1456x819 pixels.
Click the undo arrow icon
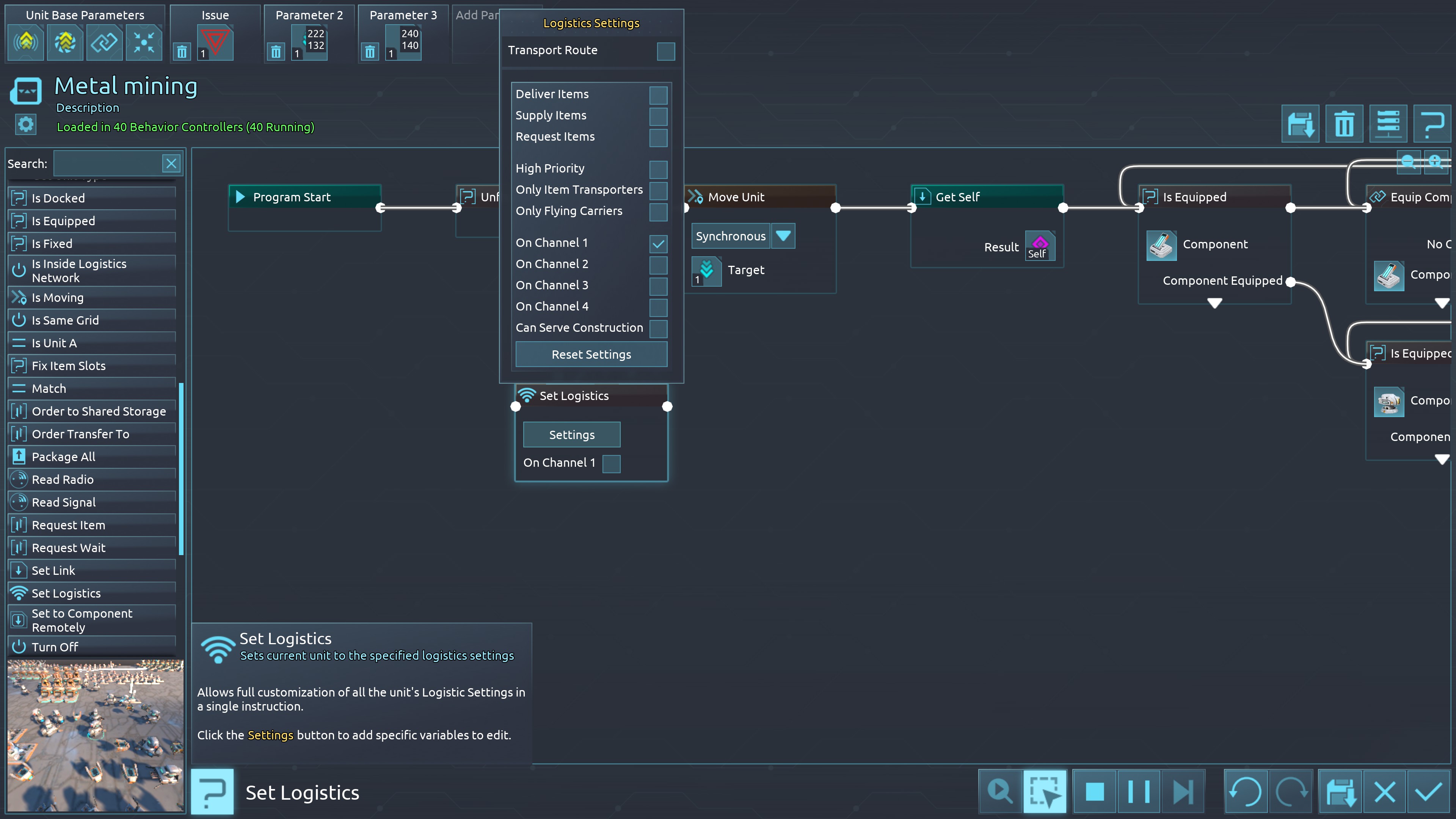1246,791
